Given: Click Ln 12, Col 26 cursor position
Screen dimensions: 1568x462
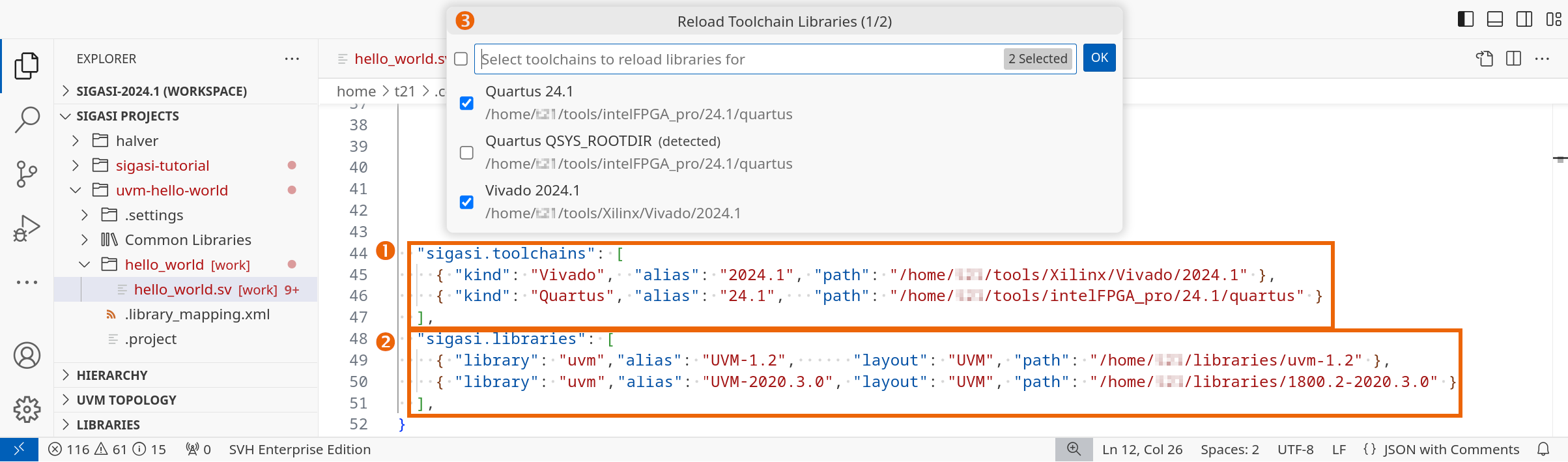Looking at the screenshot, I should coord(1142,450).
